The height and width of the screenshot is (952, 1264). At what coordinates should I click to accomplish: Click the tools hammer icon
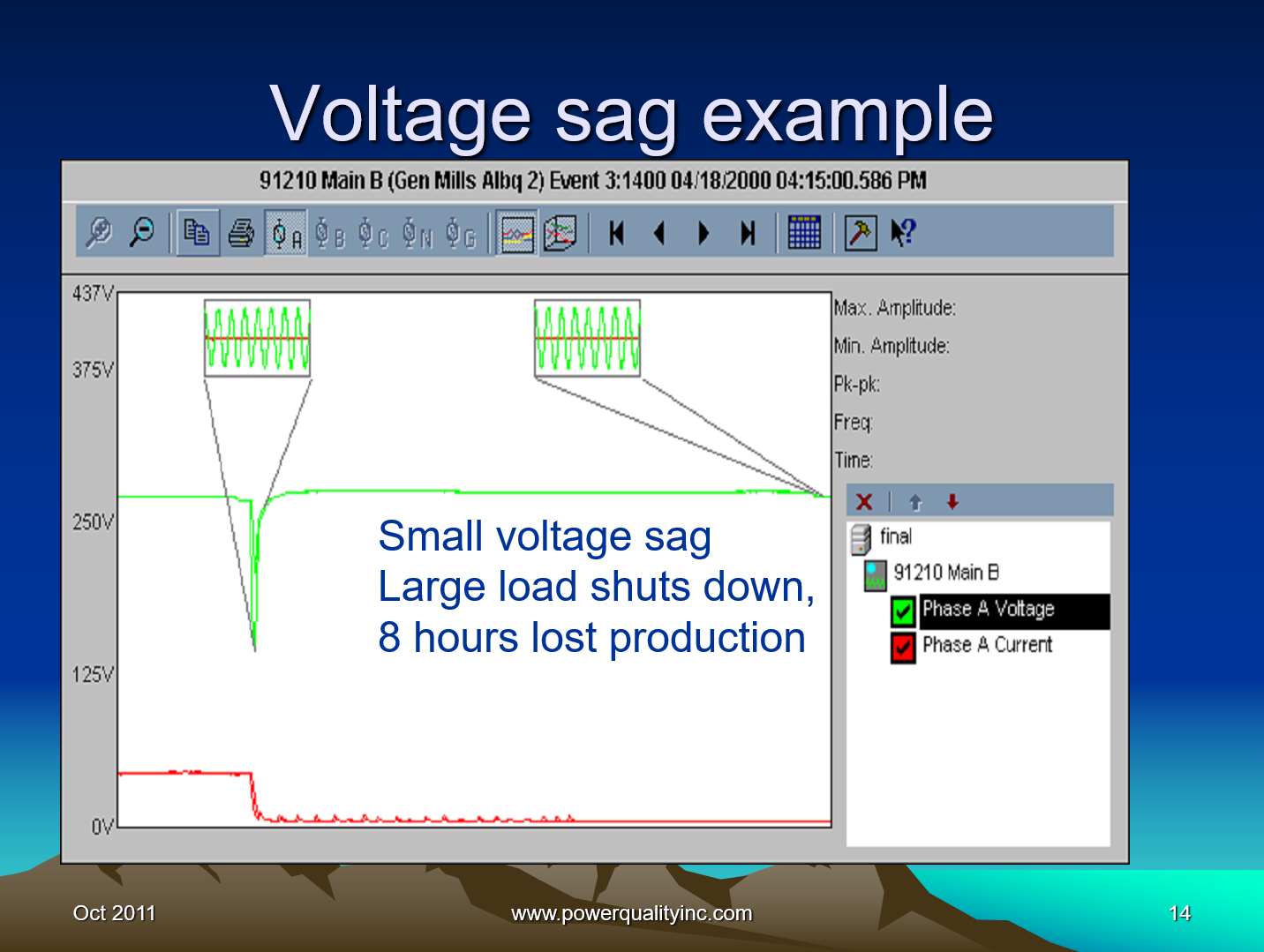(x=861, y=232)
